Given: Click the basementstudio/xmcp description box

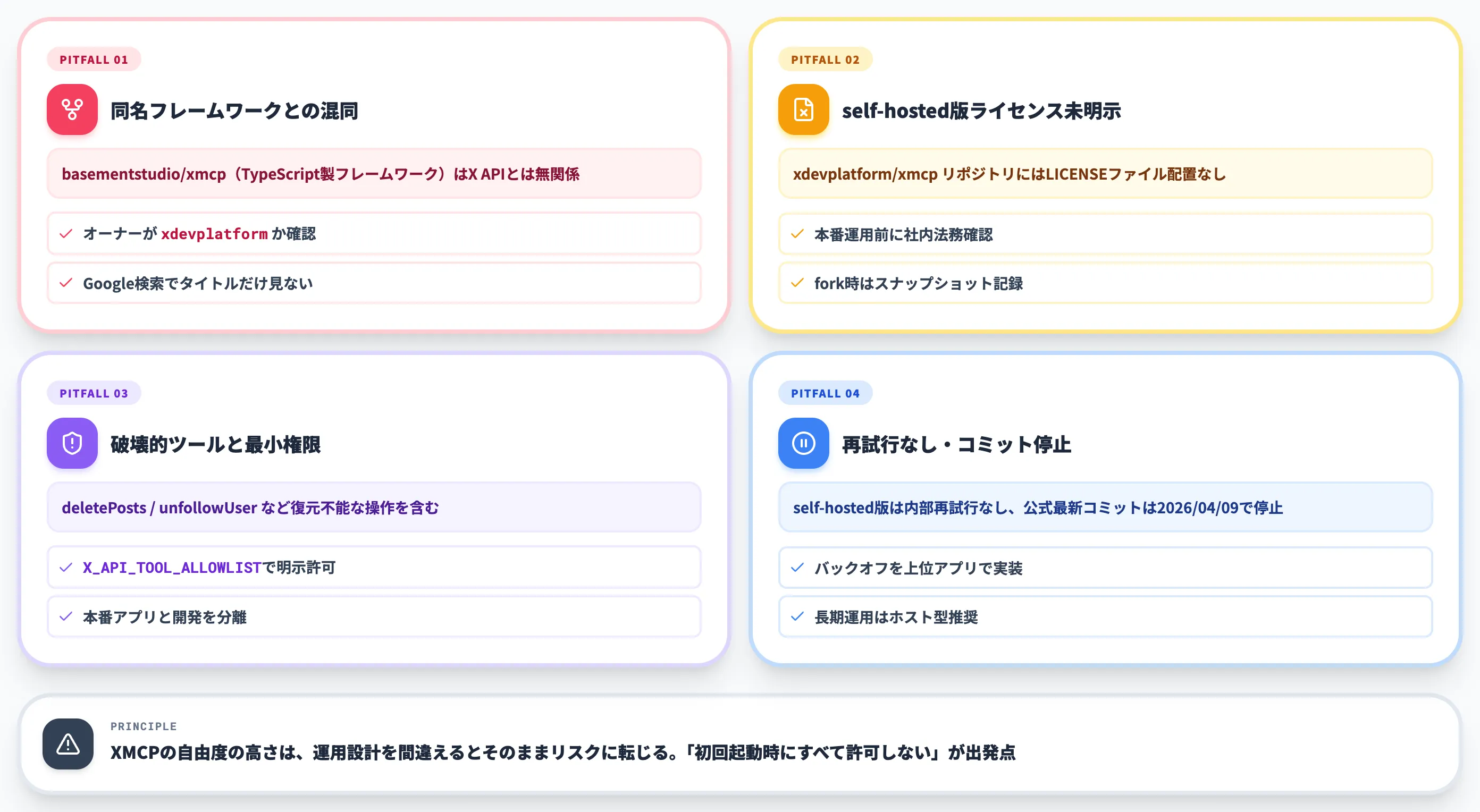Looking at the screenshot, I should click(x=374, y=173).
